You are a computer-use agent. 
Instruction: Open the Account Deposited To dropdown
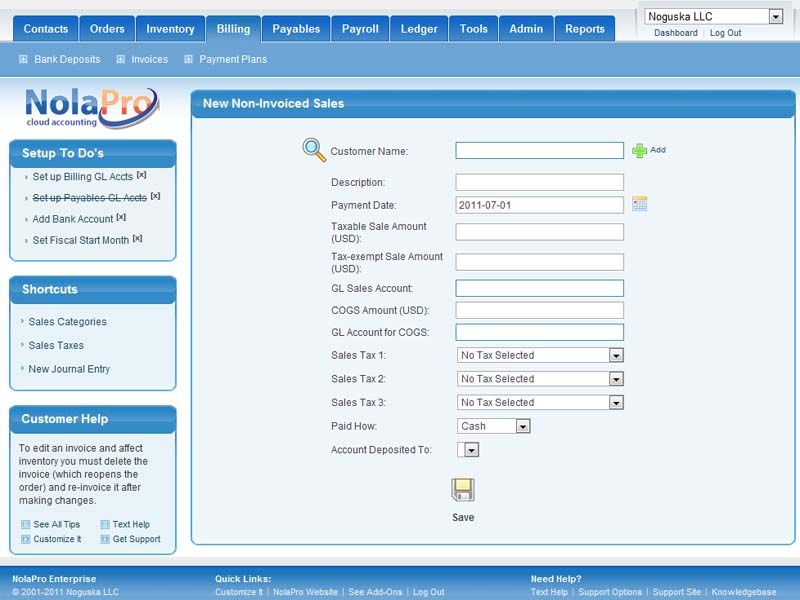coord(471,450)
